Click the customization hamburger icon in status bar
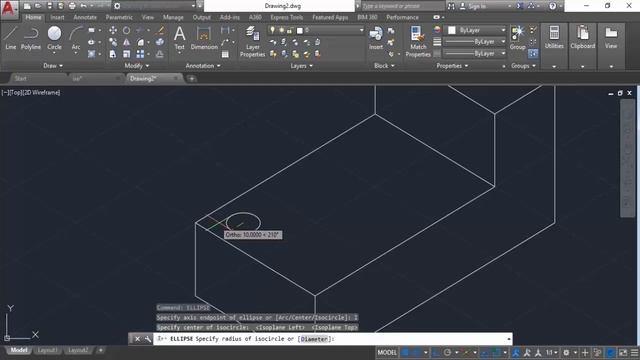Screen dimensions: 640x360 (634, 352)
